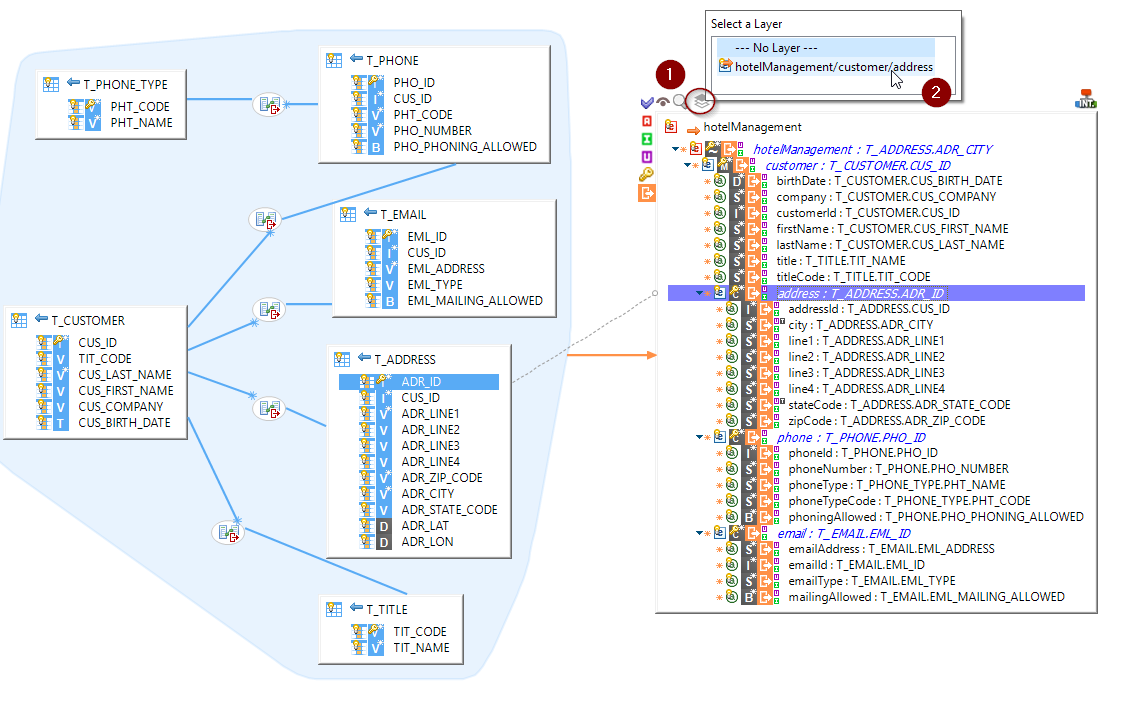The height and width of the screenshot is (705, 1142).
Task: Select ADR_ZIP_CODE column in T_ADDRESS
Action: coord(442,478)
